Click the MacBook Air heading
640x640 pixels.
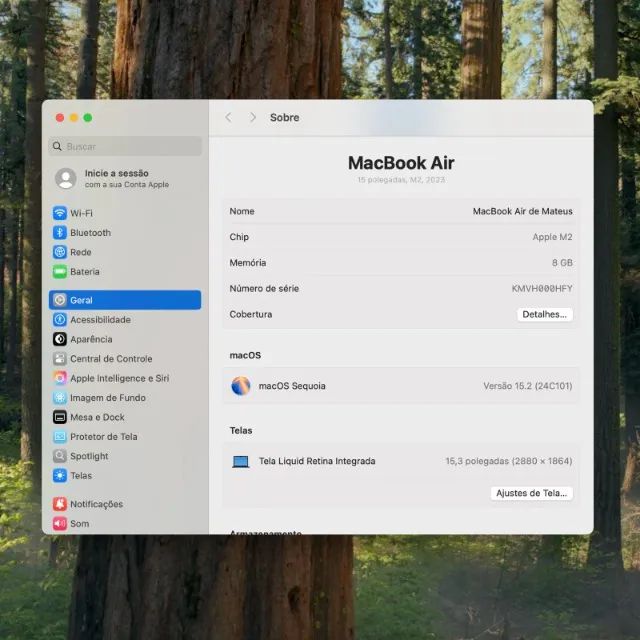401,163
